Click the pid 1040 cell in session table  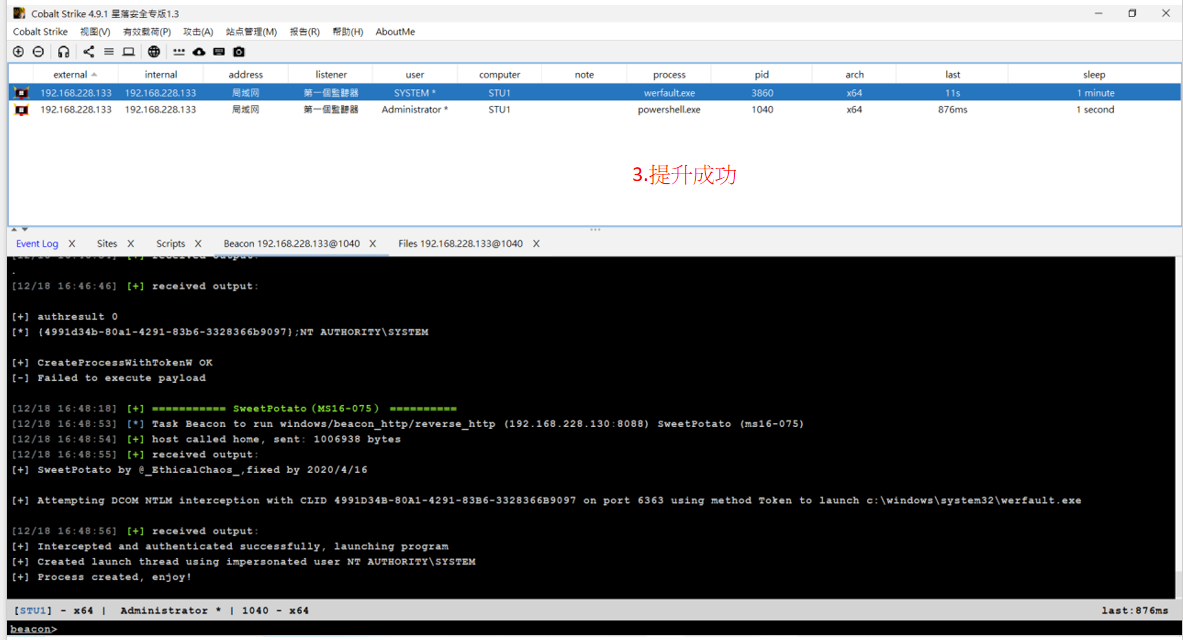point(762,109)
